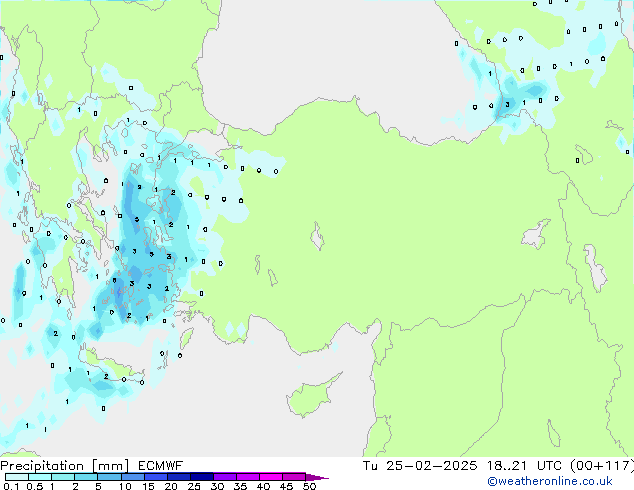Click the date 'Tu 25-02-2025' text
Image resolution: width=634 pixels, height=490 pixels.
tap(420, 466)
